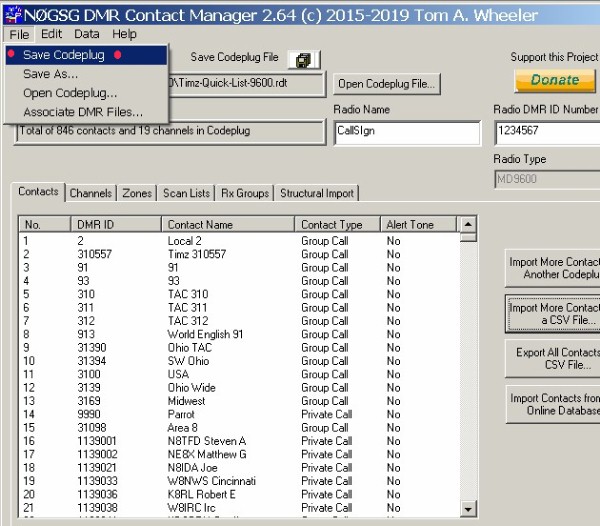
Task: Click the disabled Radio Type MD9600 field
Action: pos(547,179)
